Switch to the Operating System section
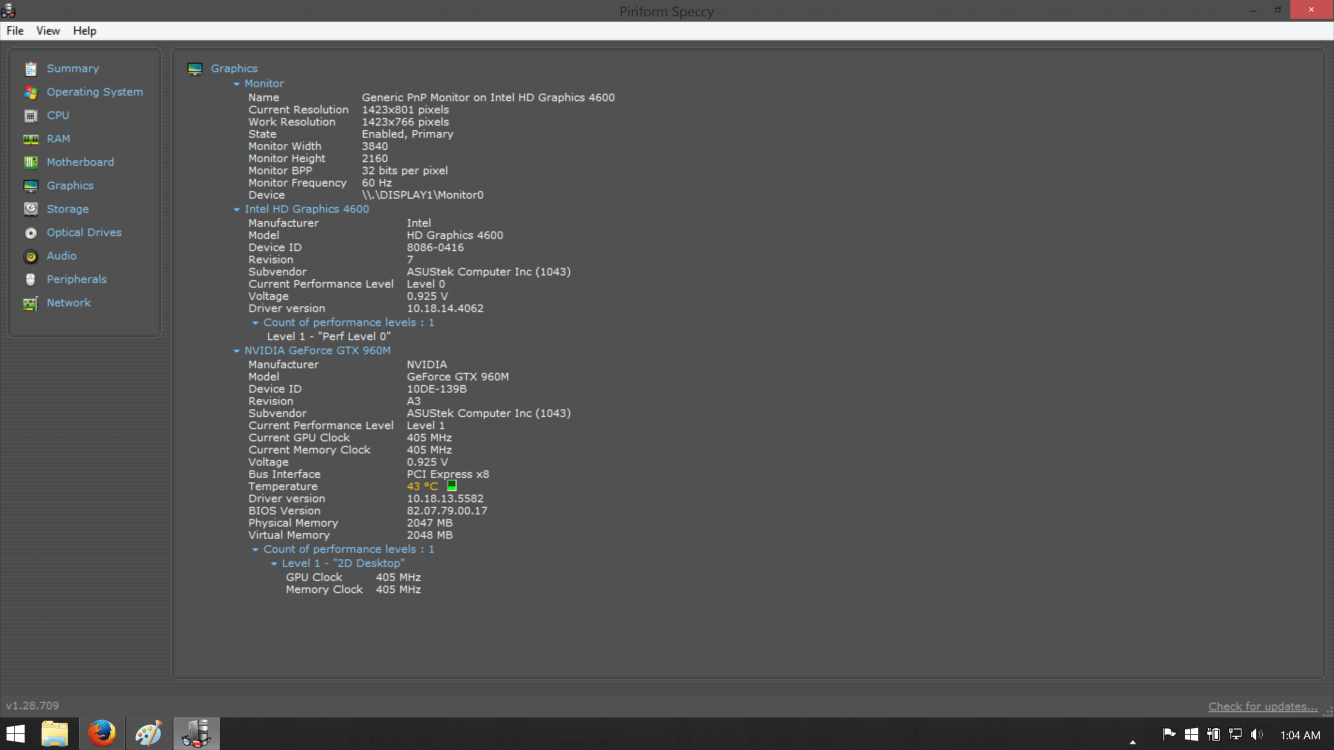Image resolution: width=1334 pixels, height=750 pixels. tap(95, 92)
